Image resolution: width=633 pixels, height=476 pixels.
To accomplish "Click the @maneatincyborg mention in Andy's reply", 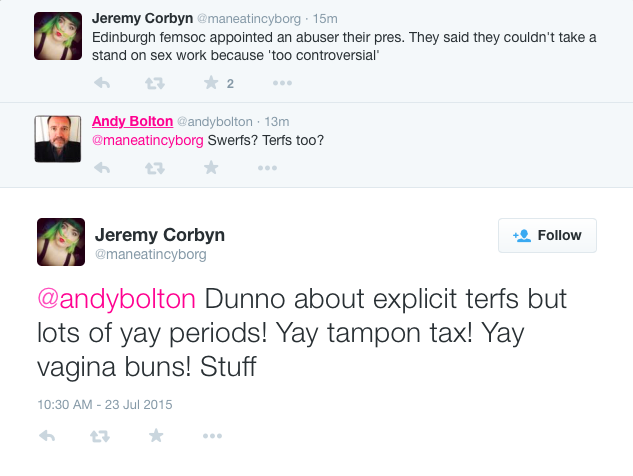I will point(147,140).
